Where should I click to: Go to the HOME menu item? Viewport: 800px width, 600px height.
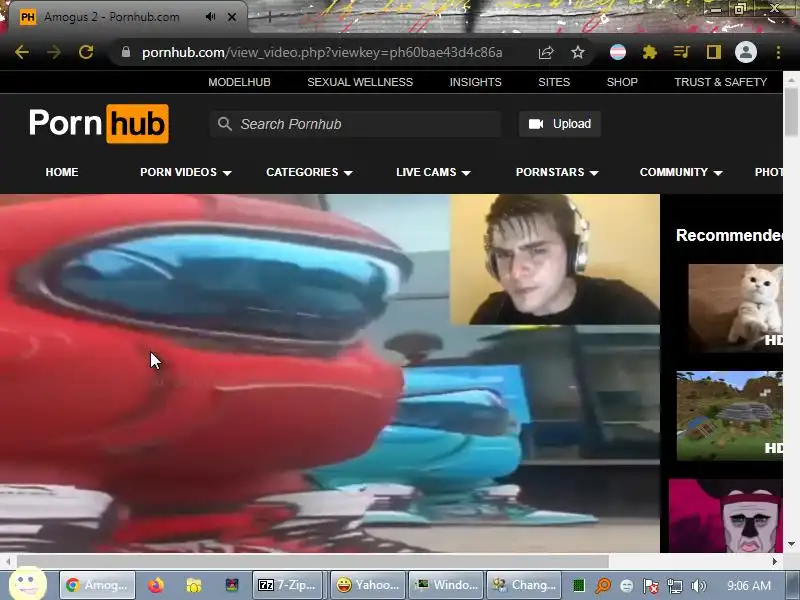62,172
